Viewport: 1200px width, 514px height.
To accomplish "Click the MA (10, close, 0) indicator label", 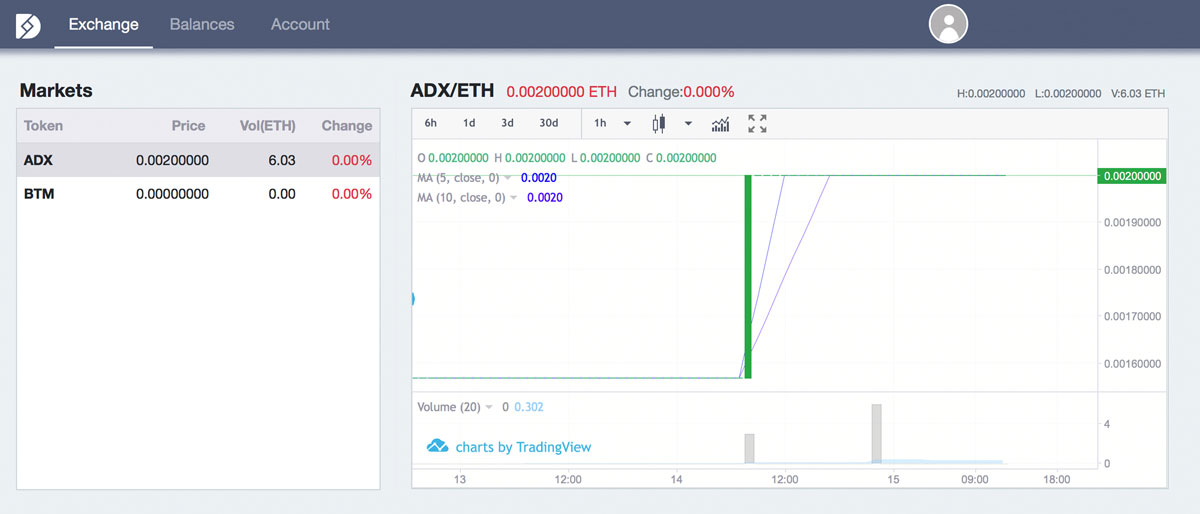I will pyautogui.click(x=460, y=198).
